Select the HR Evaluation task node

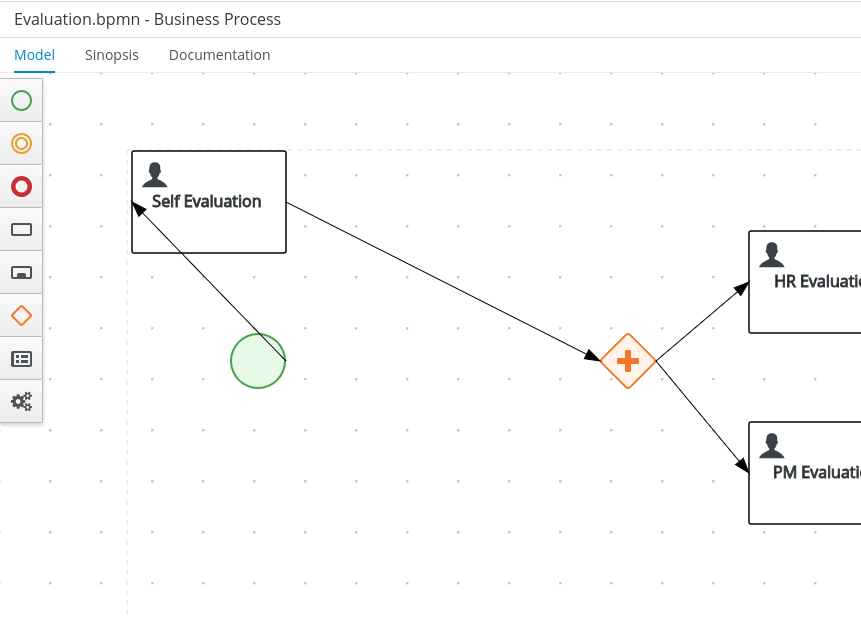(805, 305)
